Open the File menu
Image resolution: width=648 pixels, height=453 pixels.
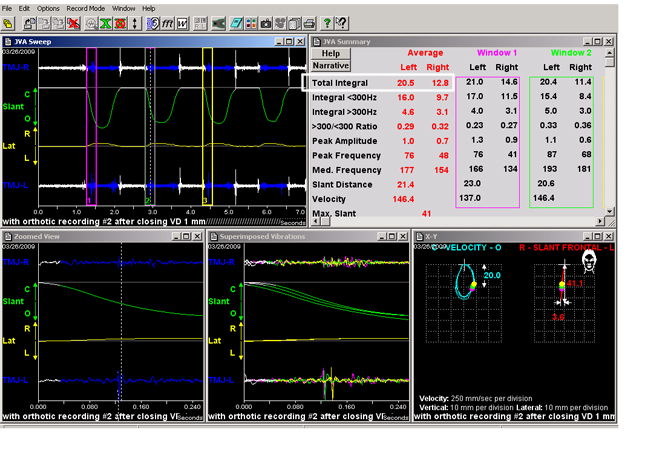[9, 7]
